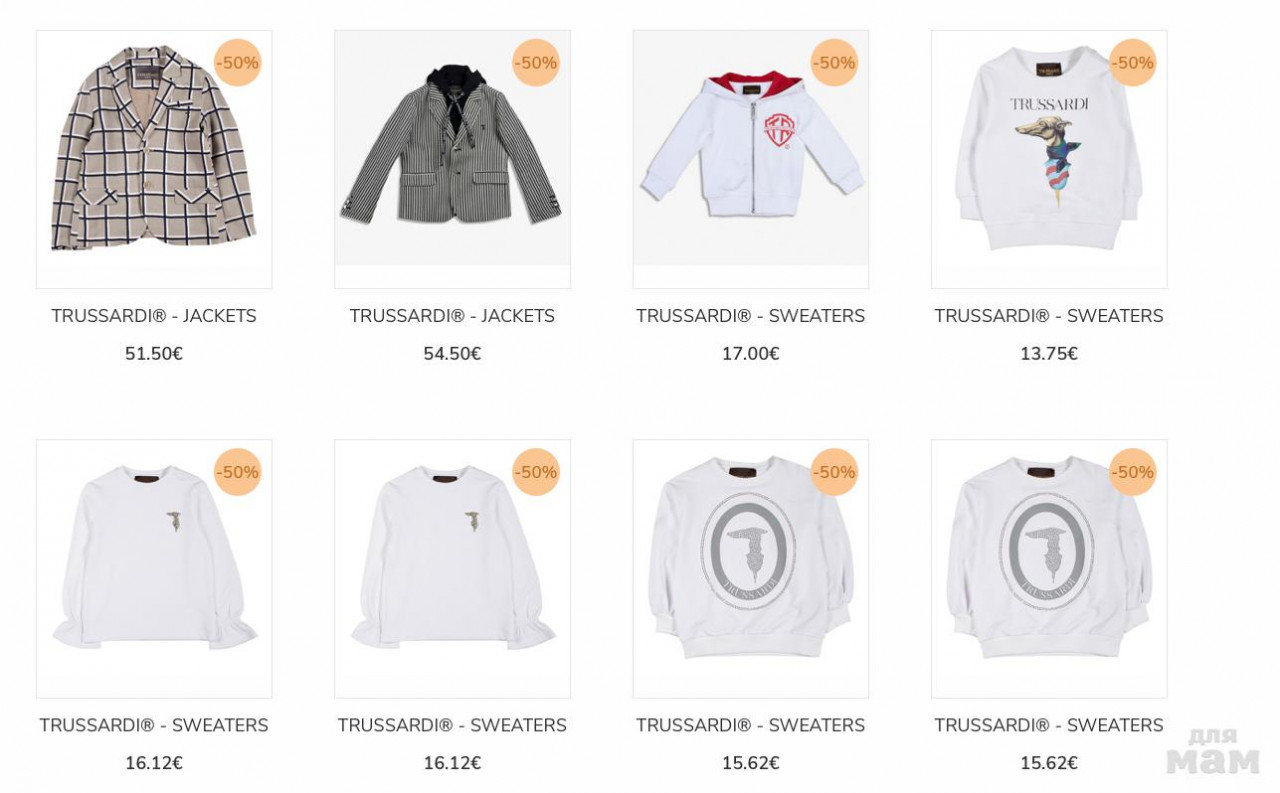1280x793 pixels.
Task: Open the Trussardi Jackets link priced 51.50€
Action: pyautogui.click(x=154, y=316)
